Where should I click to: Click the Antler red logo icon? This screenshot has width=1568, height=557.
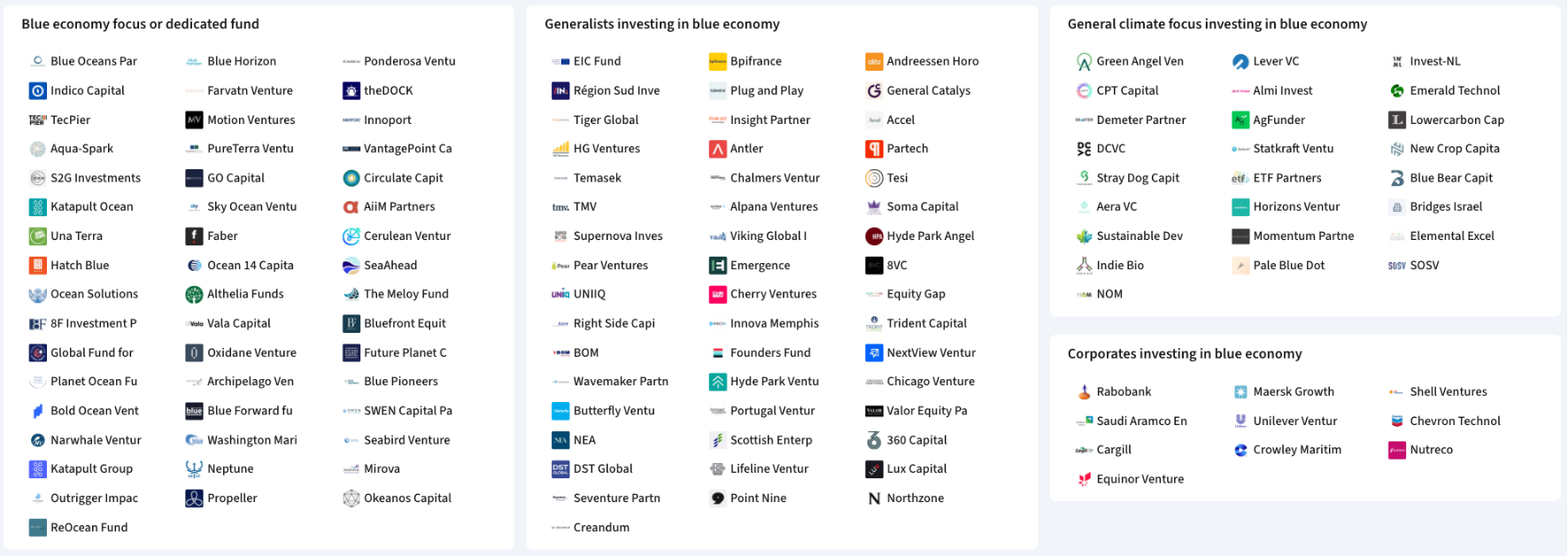pos(717,149)
